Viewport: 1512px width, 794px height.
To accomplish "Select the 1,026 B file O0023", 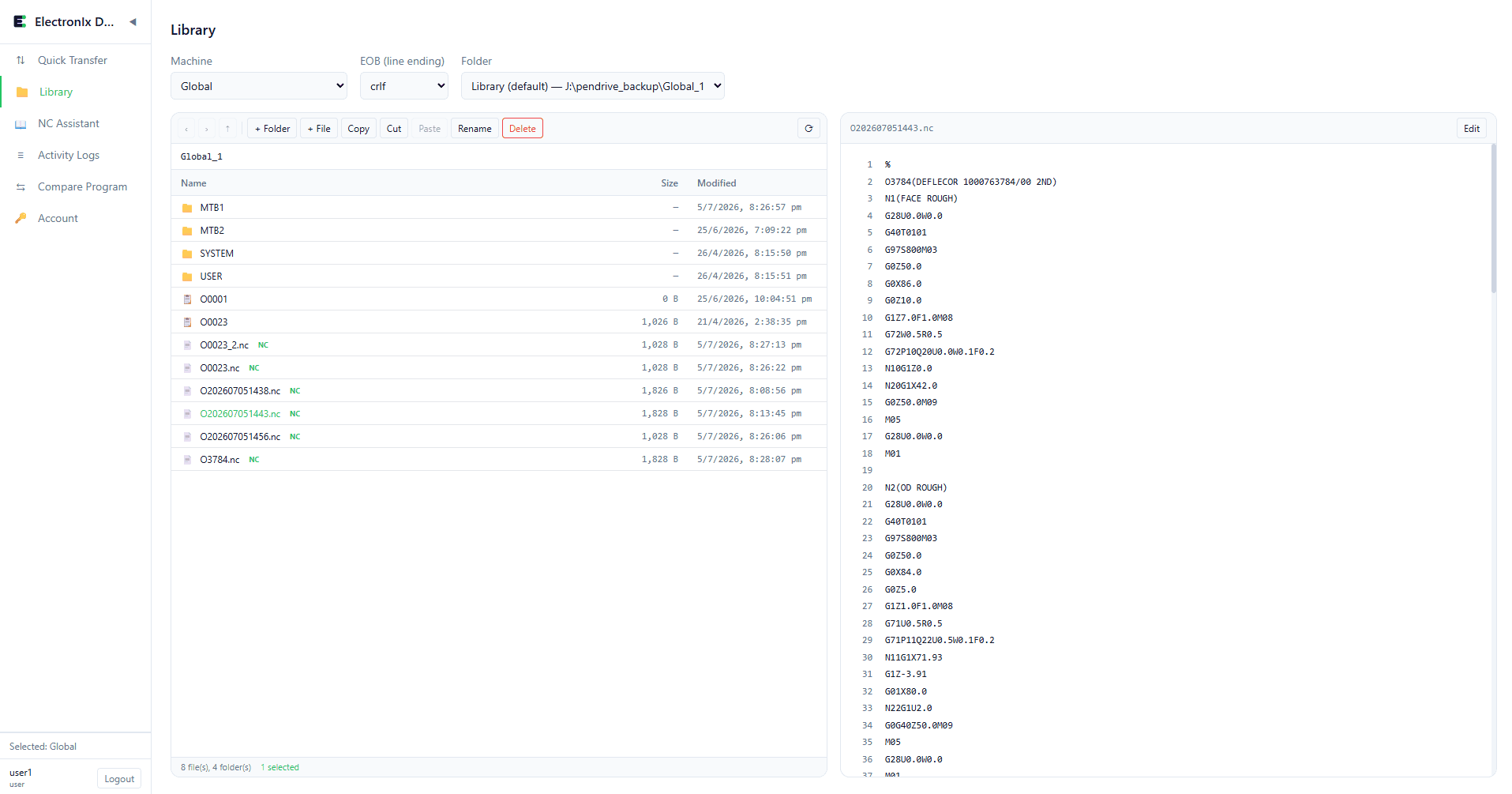I will [499, 322].
